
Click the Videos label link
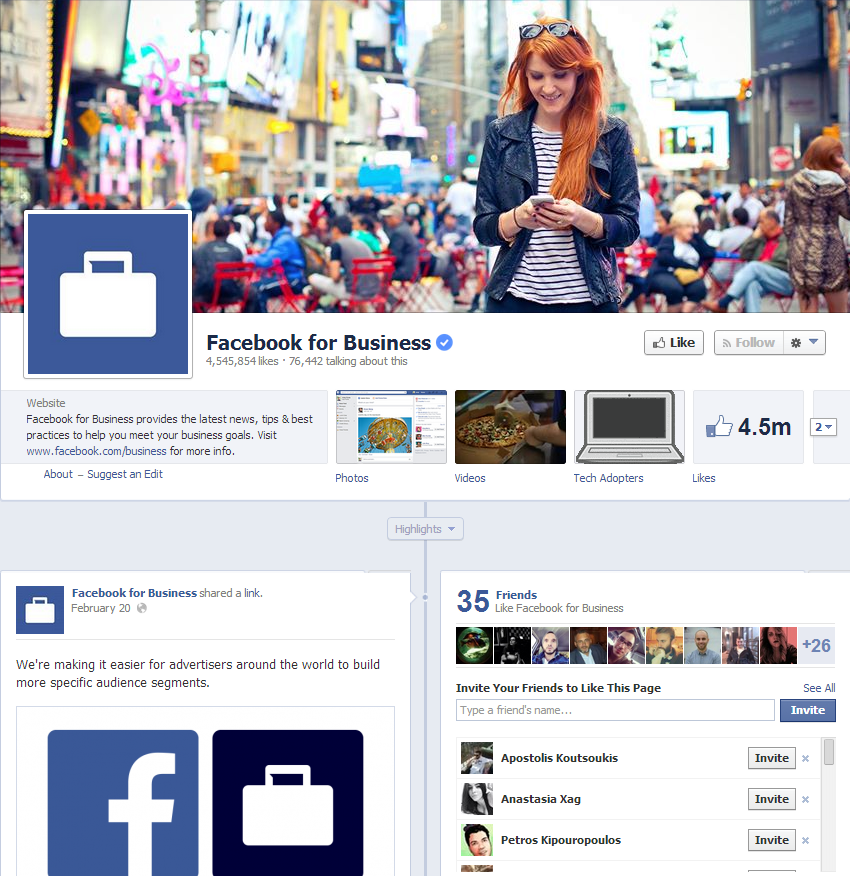click(x=469, y=478)
